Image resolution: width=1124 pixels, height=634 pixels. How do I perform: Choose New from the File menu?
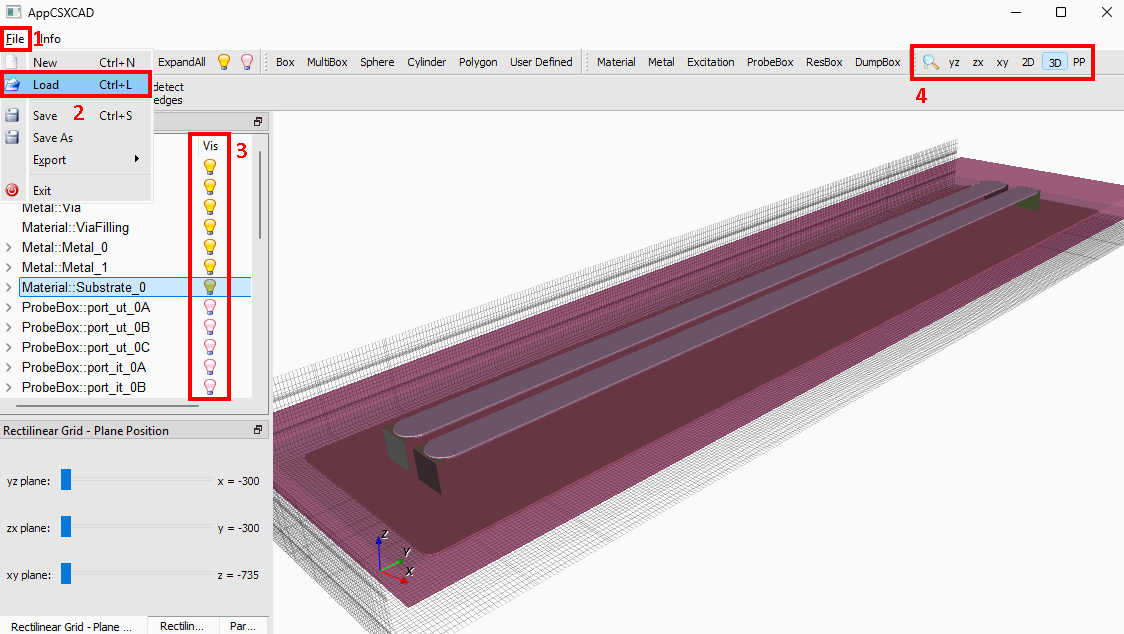[76, 62]
